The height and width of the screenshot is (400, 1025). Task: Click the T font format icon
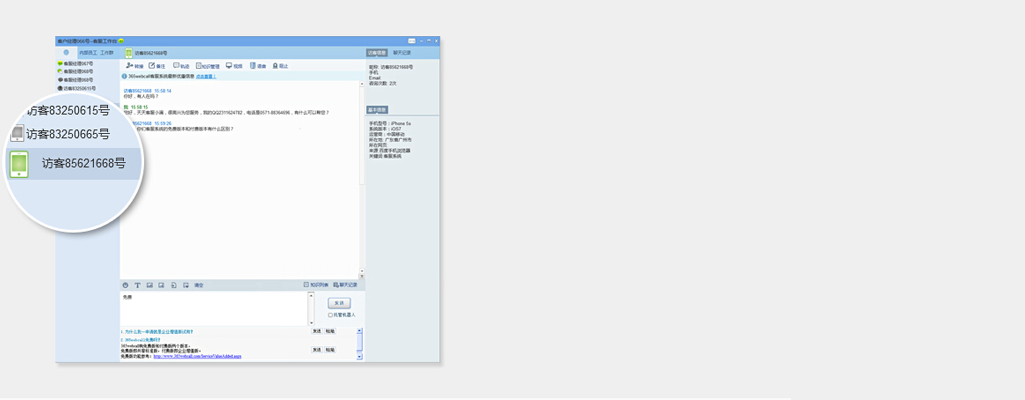coord(137,285)
